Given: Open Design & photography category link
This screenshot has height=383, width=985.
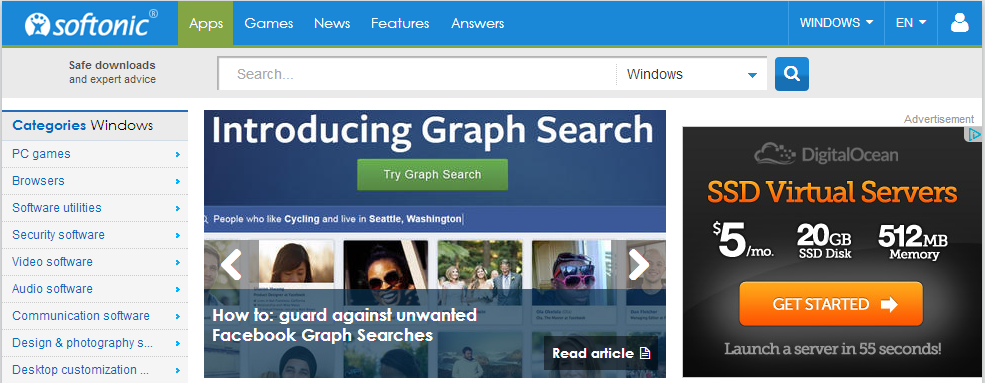Looking at the screenshot, I should click(x=83, y=343).
